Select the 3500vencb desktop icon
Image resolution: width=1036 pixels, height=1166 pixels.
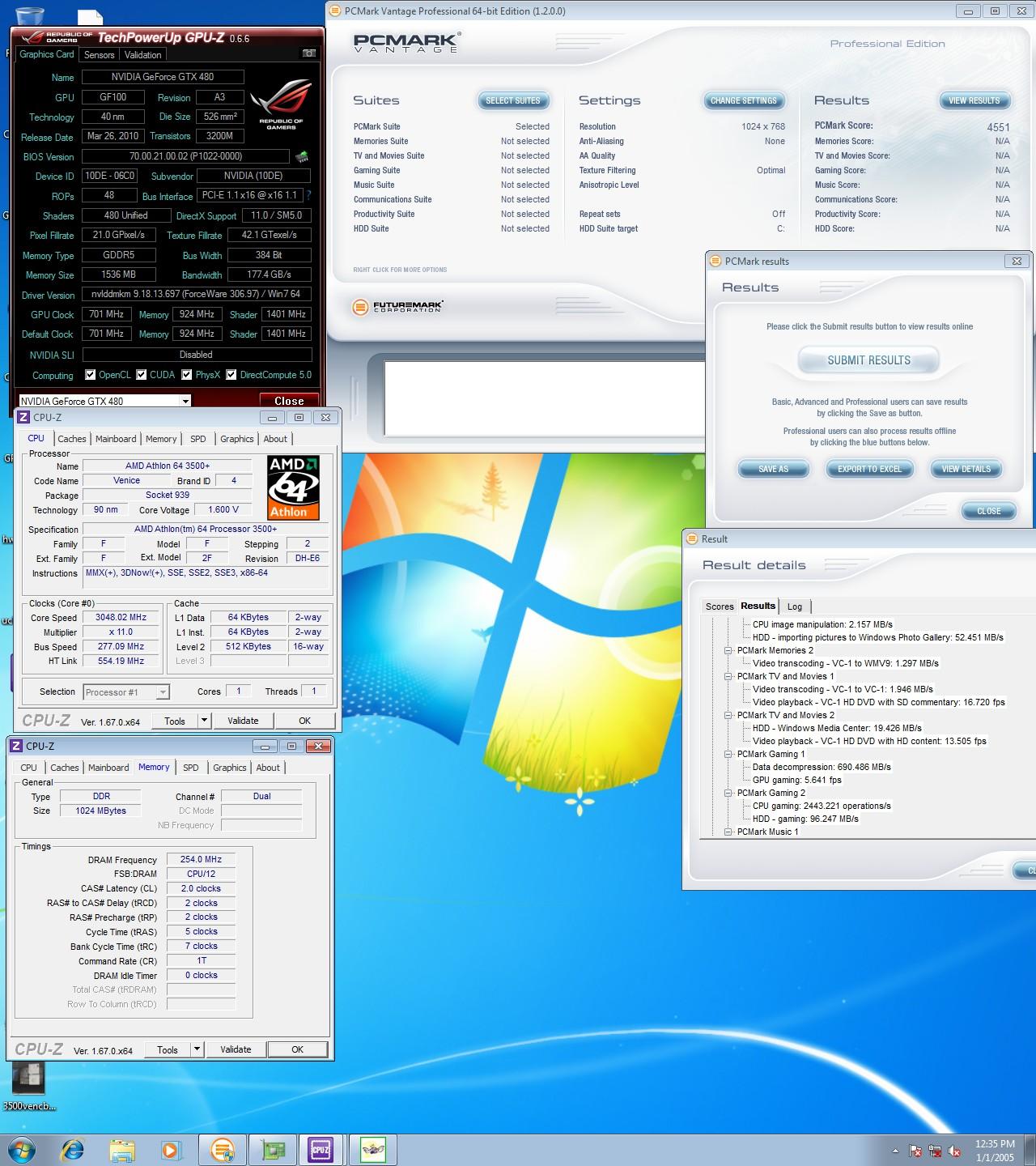[x=29, y=1087]
